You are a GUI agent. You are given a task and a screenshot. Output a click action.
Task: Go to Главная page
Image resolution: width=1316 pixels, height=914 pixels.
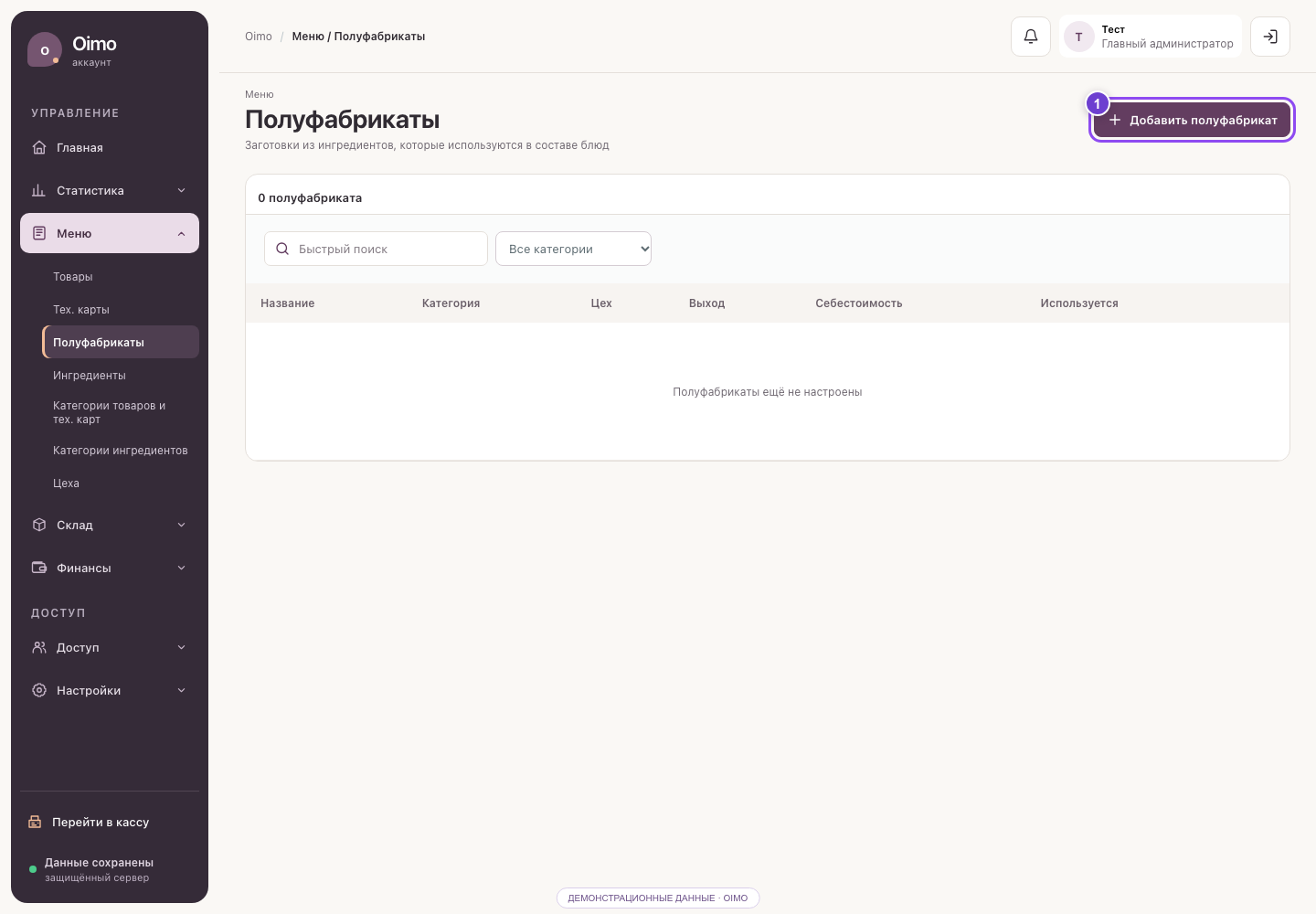click(110, 147)
